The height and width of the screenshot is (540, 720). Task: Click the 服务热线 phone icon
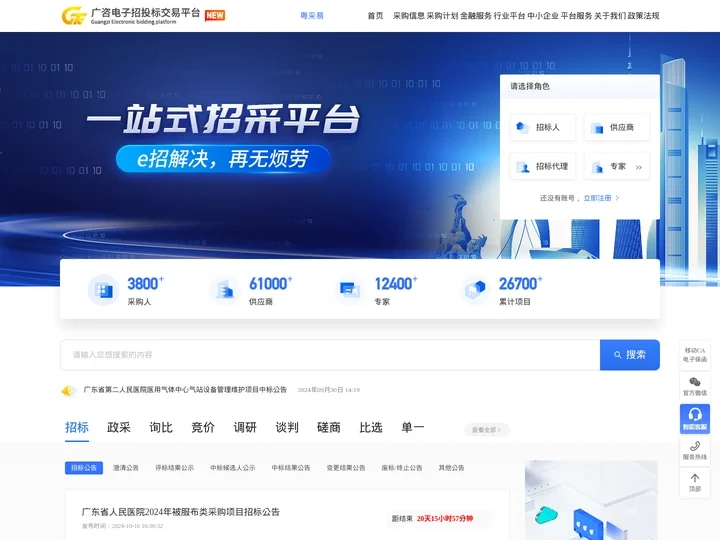694,447
